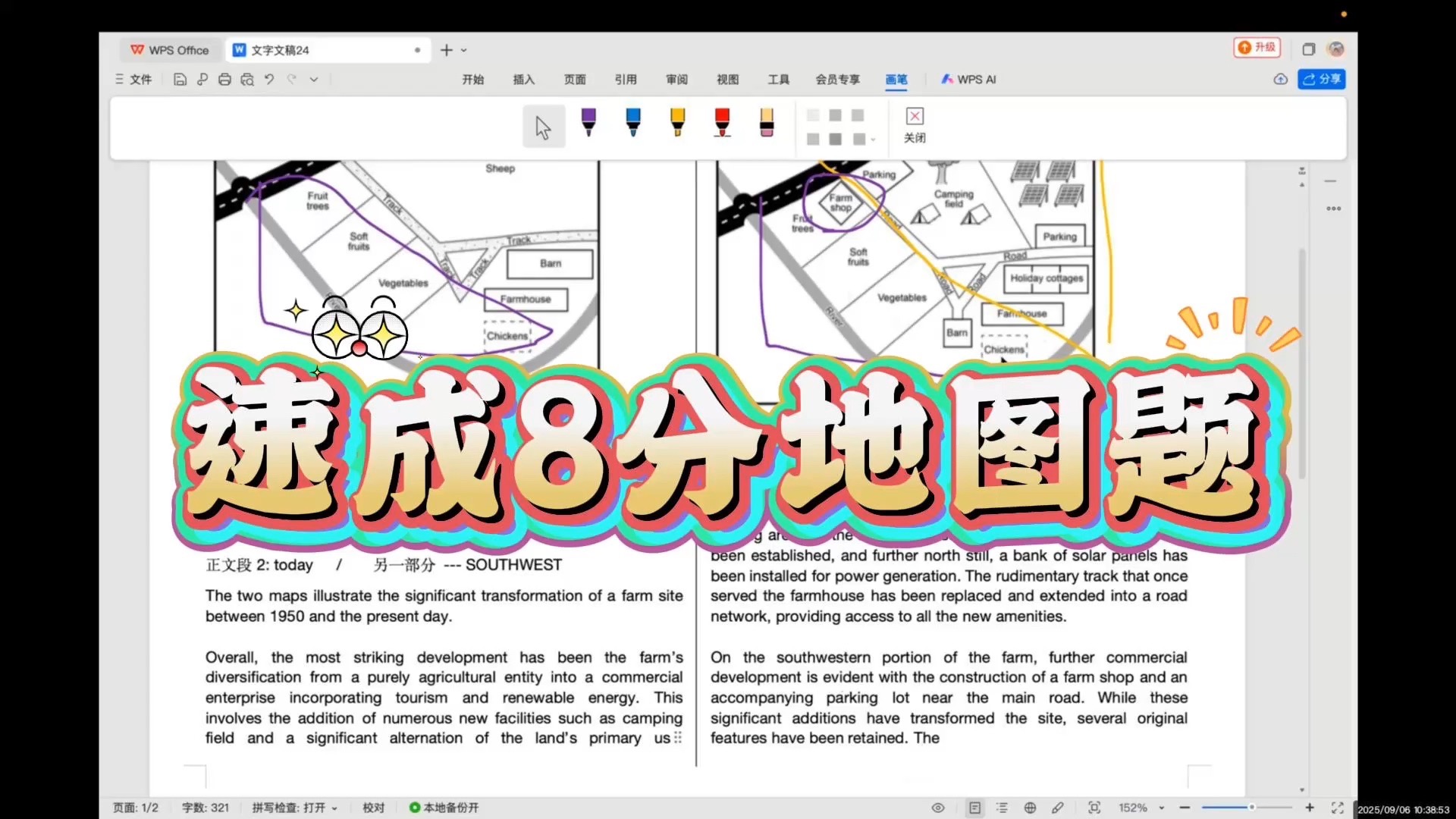Pick the red underline pen
The width and height of the screenshot is (1456, 819).
point(722,122)
